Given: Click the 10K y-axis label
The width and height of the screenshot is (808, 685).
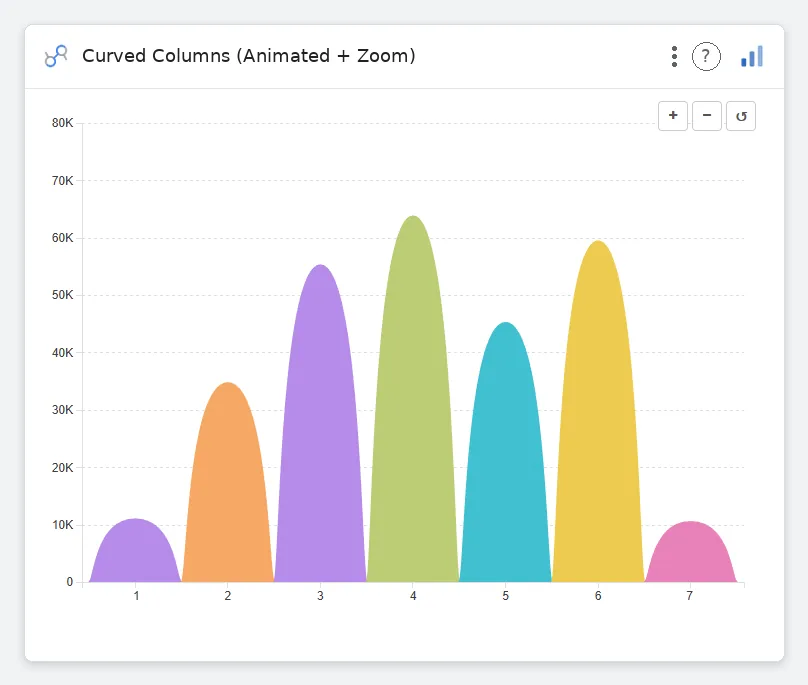Looking at the screenshot, I should (62, 525).
